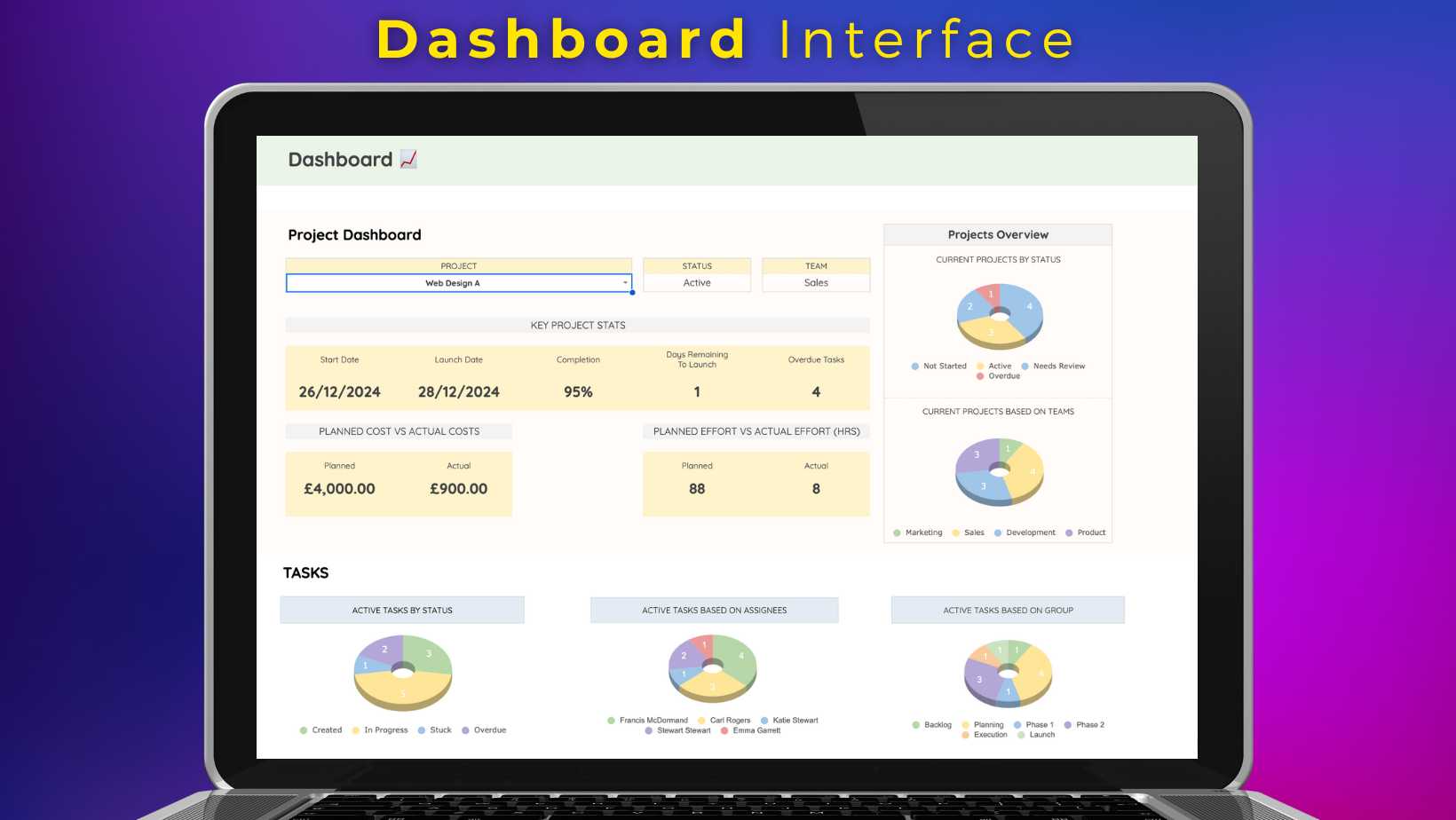This screenshot has width=1456, height=820.
Task: Select the Marketing legend dot in the teams chart
Action: click(898, 533)
